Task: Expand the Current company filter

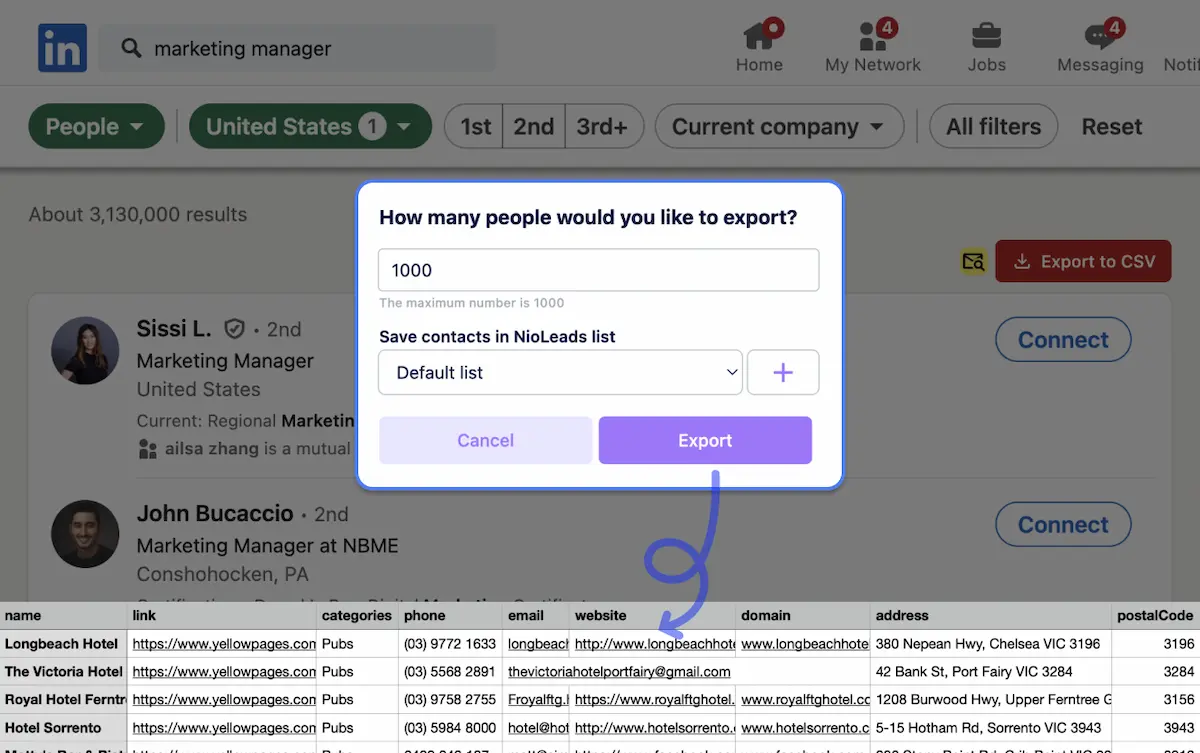Action: coord(779,126)
